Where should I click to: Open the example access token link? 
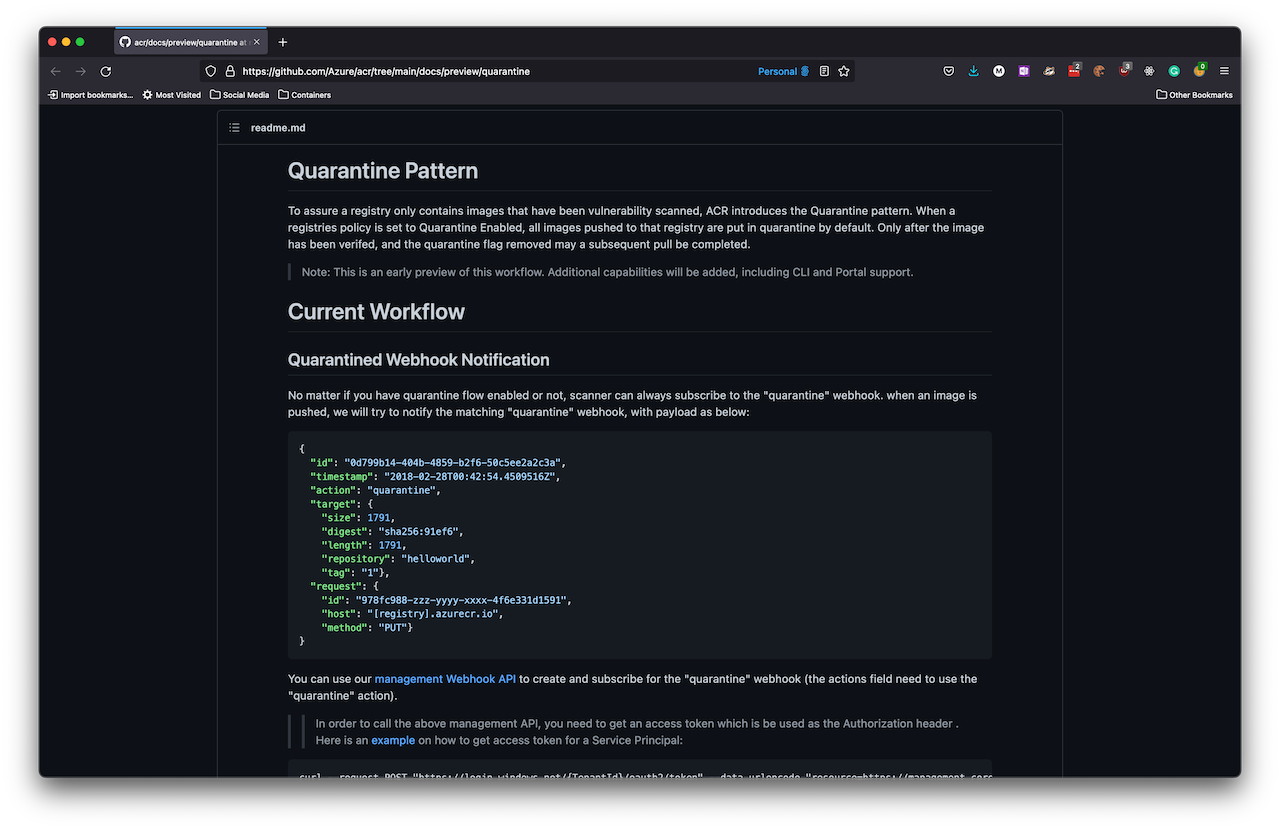tap(393, 741)
